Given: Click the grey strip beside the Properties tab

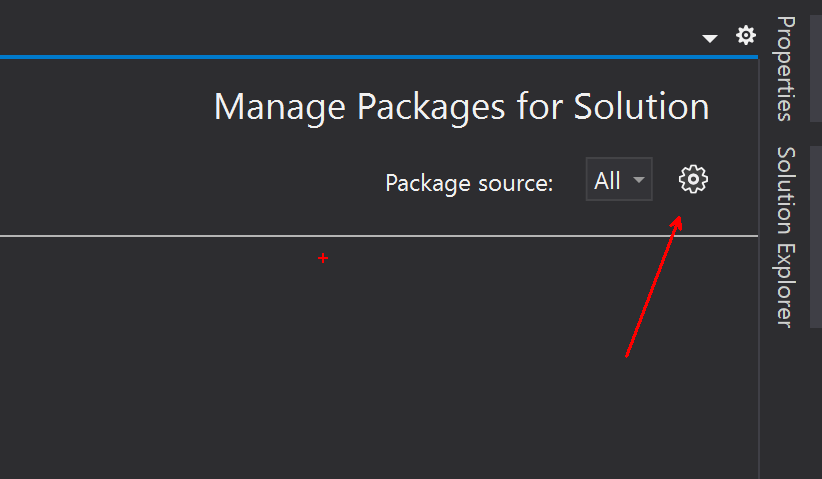Looking at the screenshot, I should (x=816, y=69).
